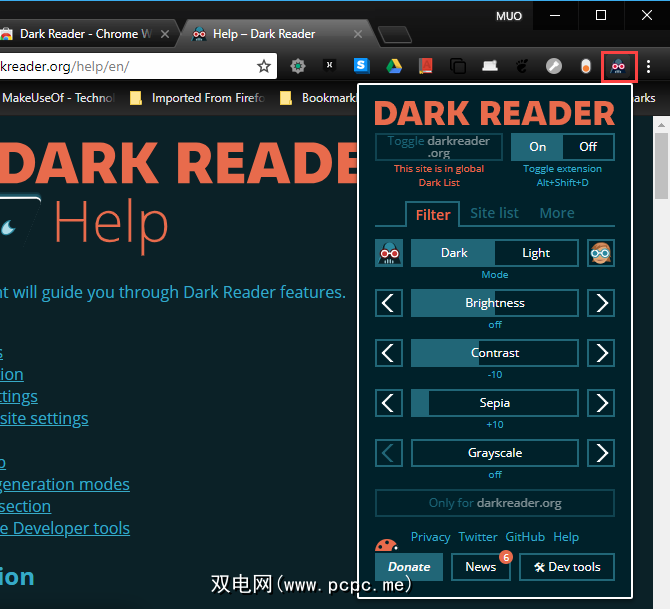The image size is (670, 609).
Task: Turn the extension Off
Action: tap(588, 147)
